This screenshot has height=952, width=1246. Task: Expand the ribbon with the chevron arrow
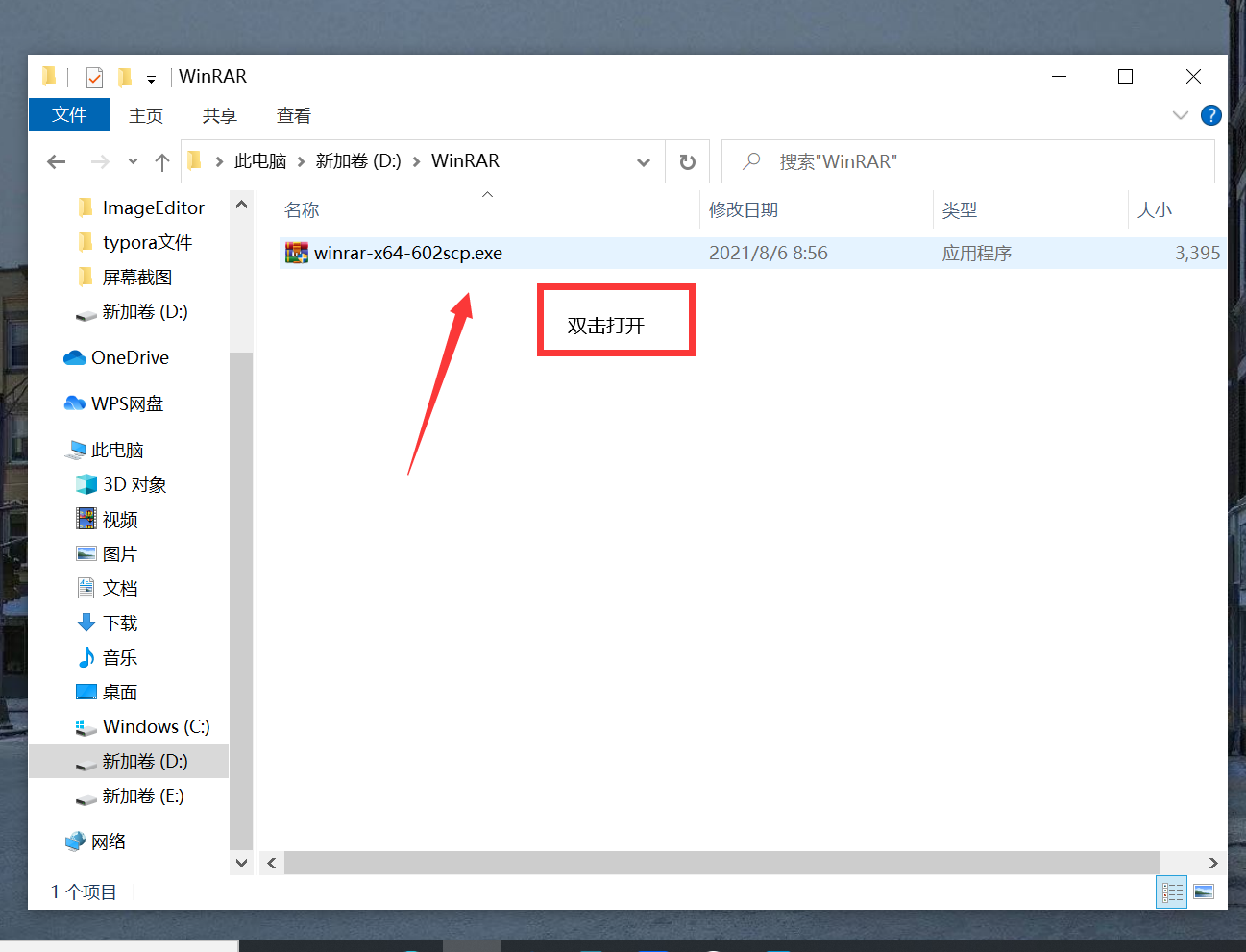tap(1180, 115)
